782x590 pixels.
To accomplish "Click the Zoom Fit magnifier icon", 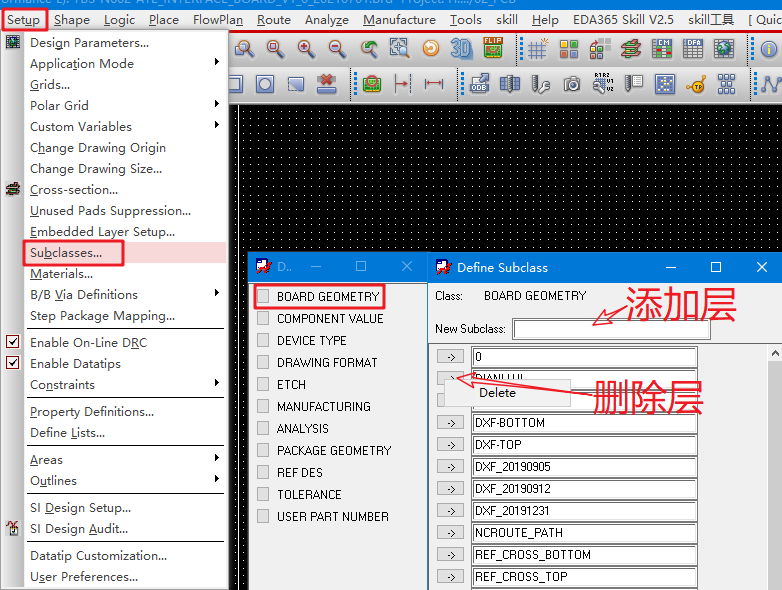I will pos(275,48).
